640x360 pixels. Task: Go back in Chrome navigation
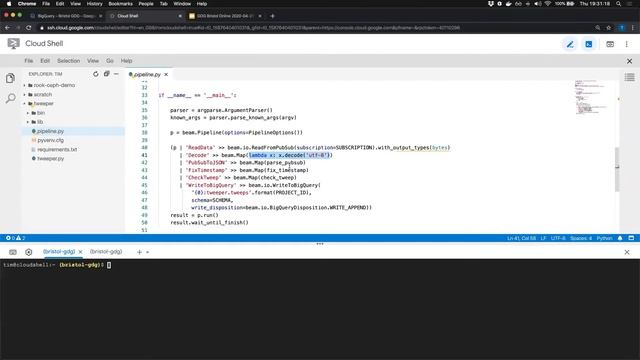tap(7, 28)
